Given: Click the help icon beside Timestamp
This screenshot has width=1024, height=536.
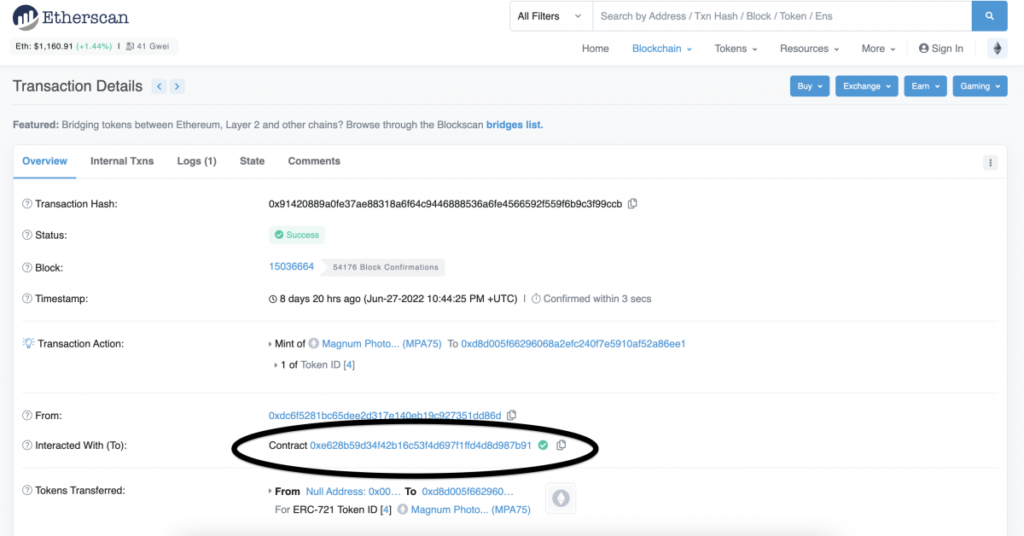Looking at the screenshot, I should pos(27,298).
